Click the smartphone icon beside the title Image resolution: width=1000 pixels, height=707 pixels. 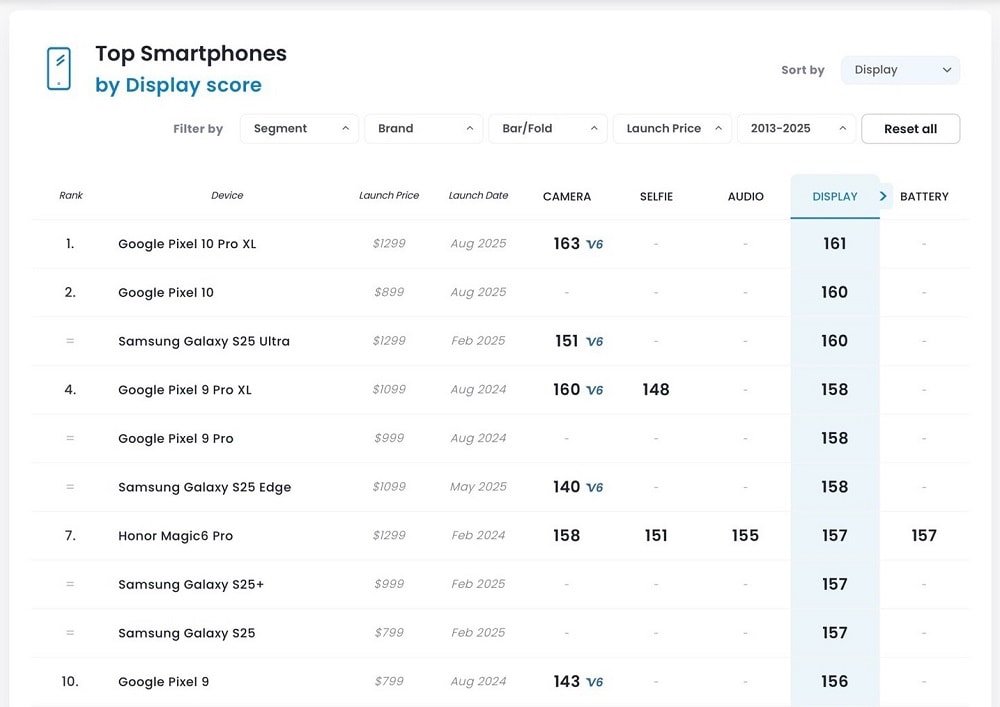point(59,69)
